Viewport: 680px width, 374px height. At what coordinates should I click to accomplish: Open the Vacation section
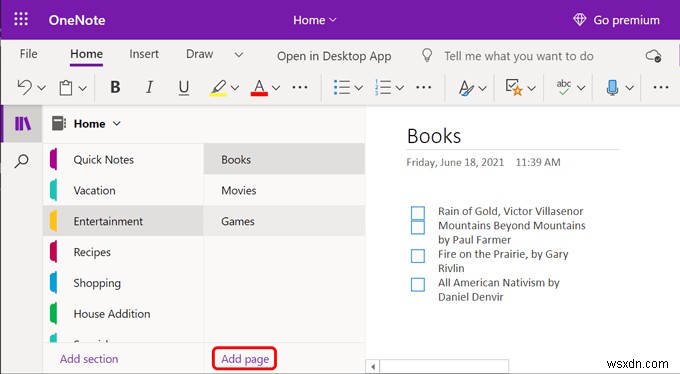click(x=124, y=190)
